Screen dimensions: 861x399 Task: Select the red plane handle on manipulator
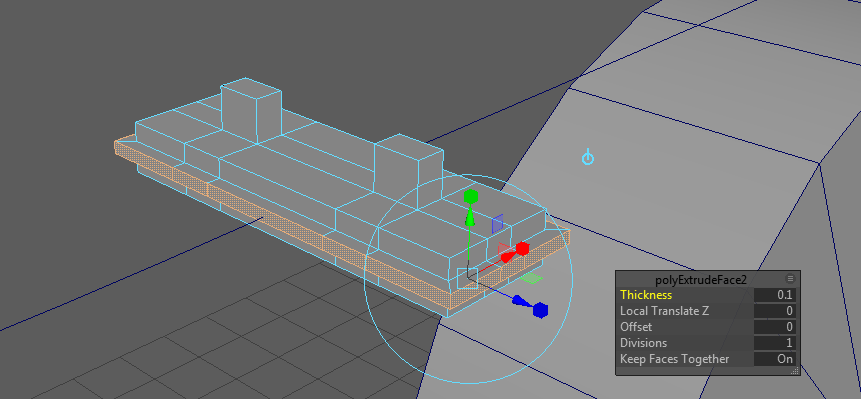click(x=504, y=250)
